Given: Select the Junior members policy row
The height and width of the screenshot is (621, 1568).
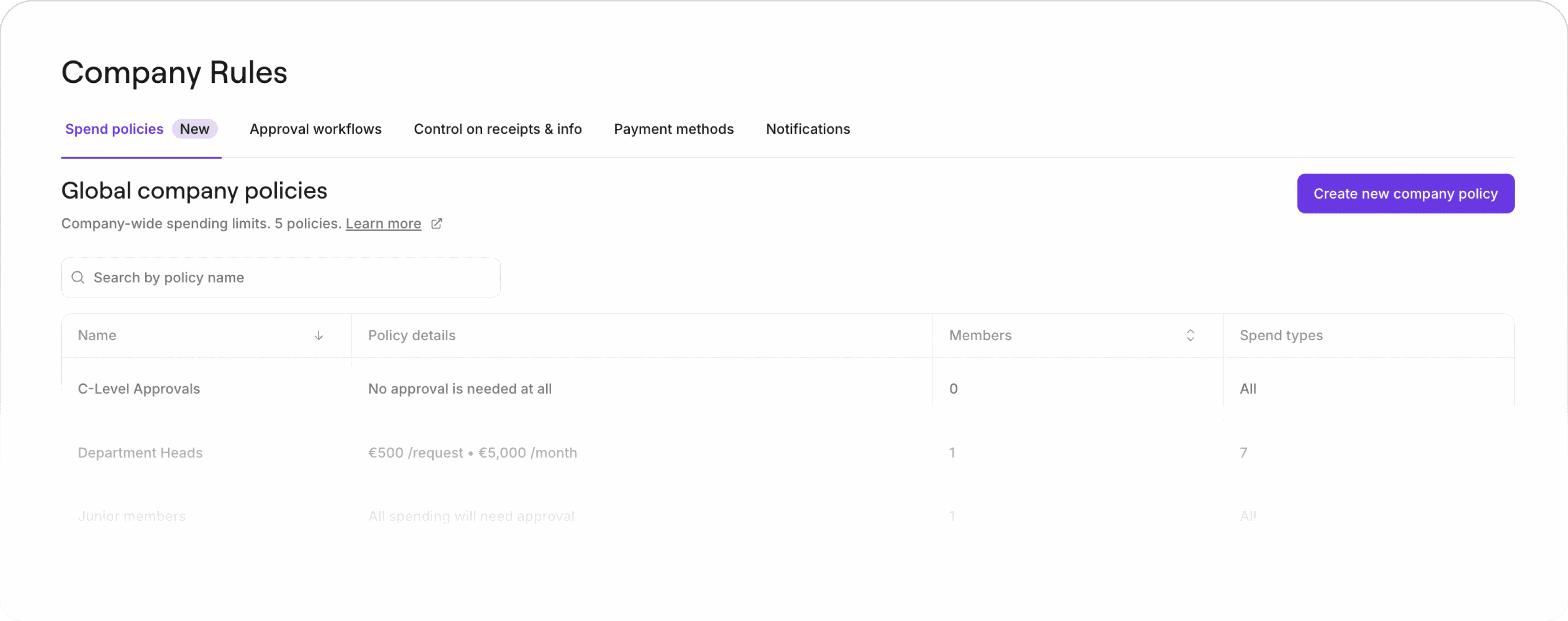Looking at the screenshot, I should [x=788, y=516].
